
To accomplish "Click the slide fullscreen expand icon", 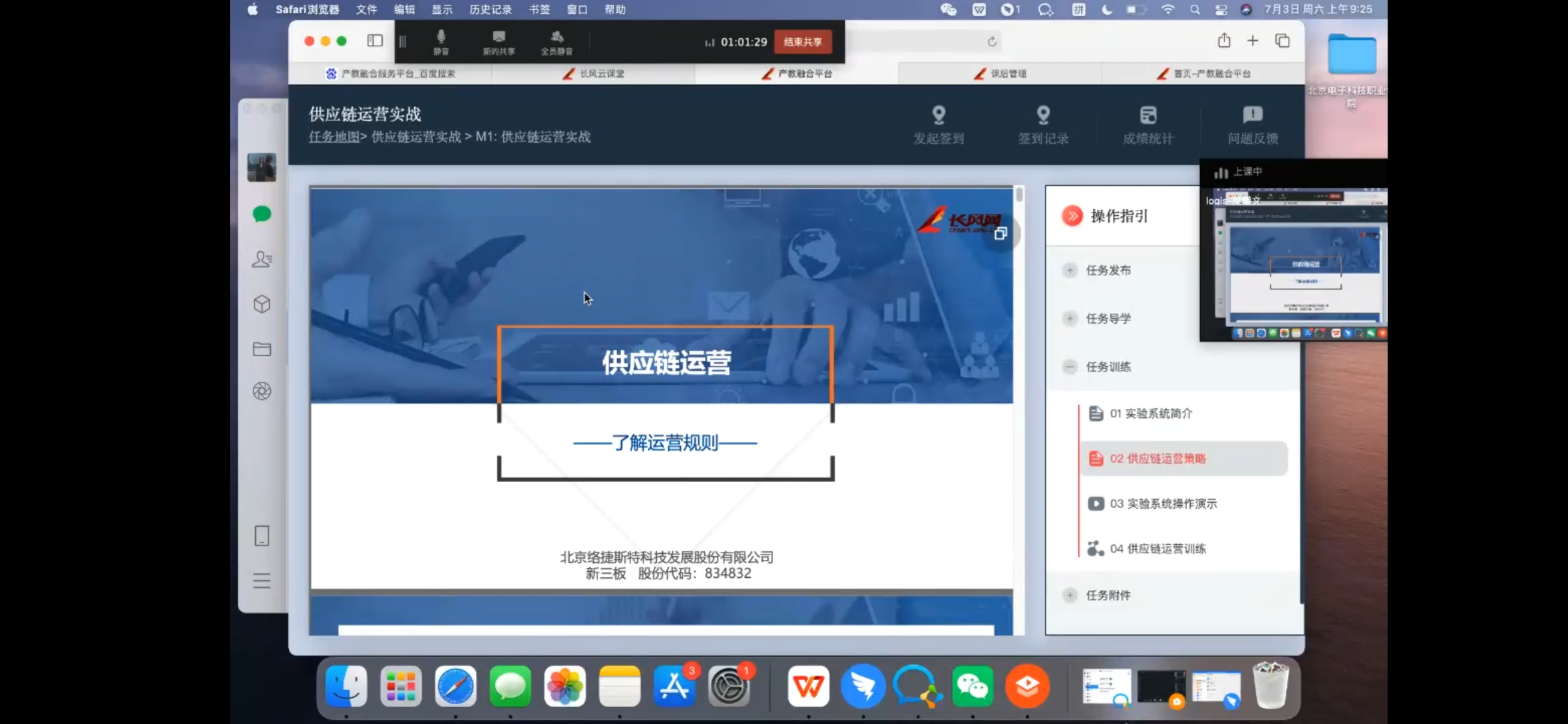I will coord(1000,233).
